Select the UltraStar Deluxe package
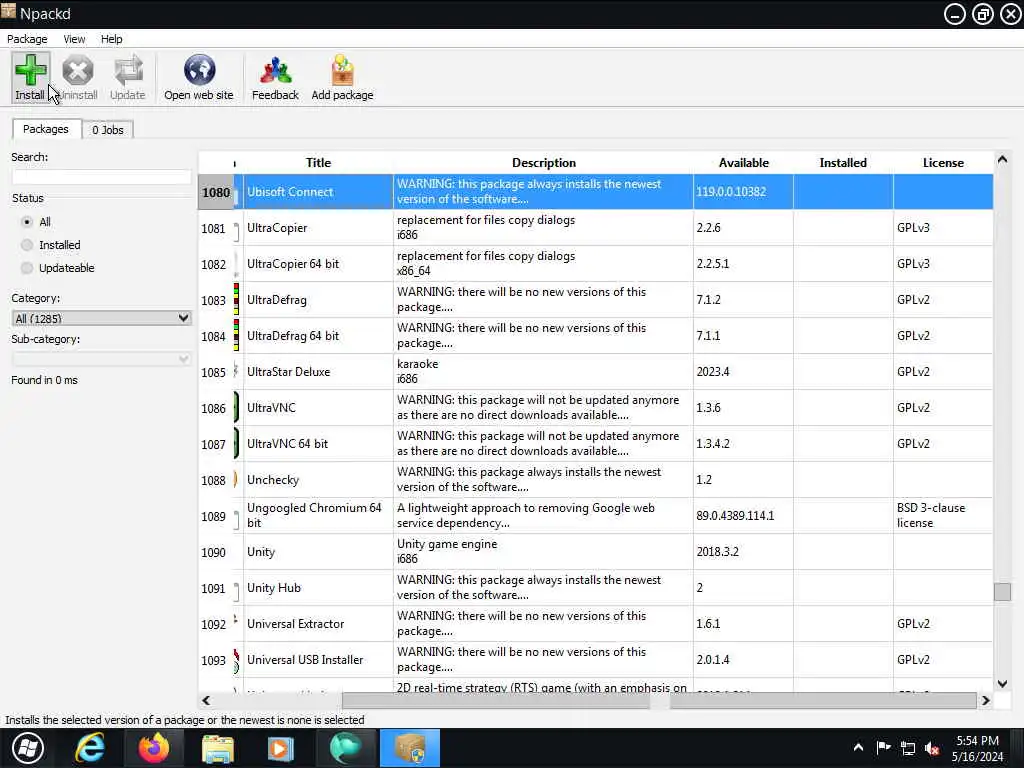Image resolution: width=1024 pixels, height=768 pixels. (x=288, y=372)
